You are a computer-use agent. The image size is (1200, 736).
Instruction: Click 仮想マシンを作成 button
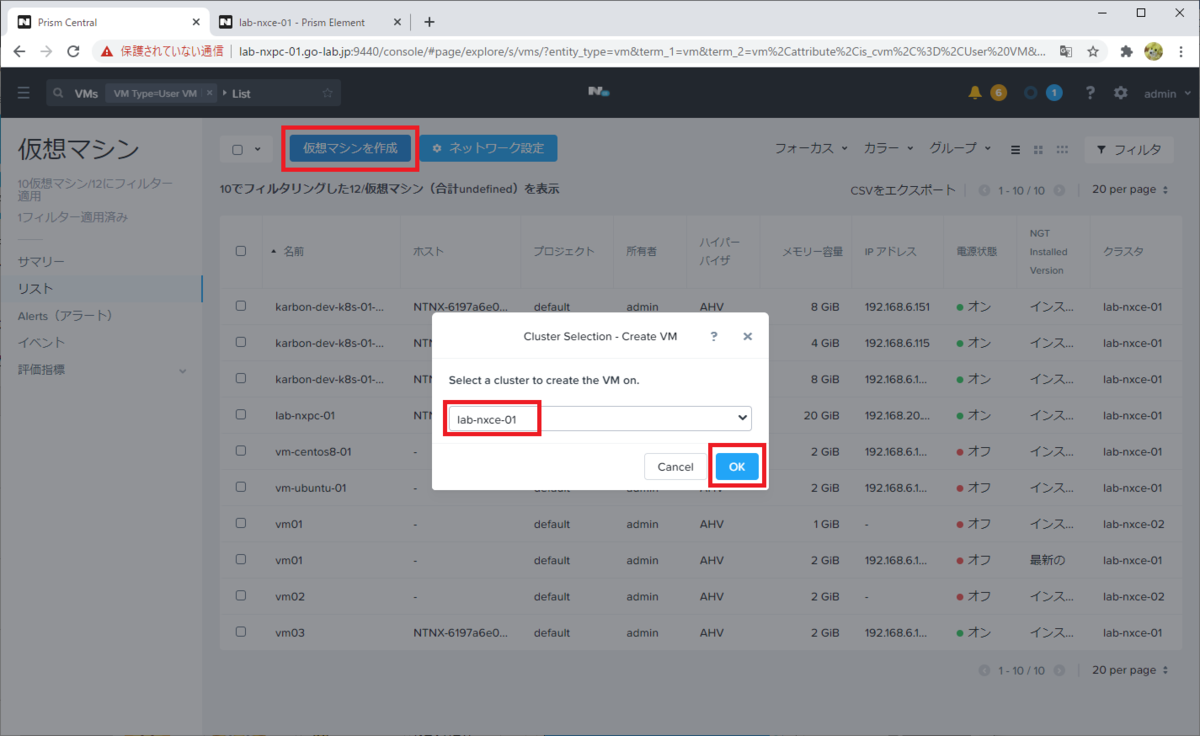click(x=350, y=148)
